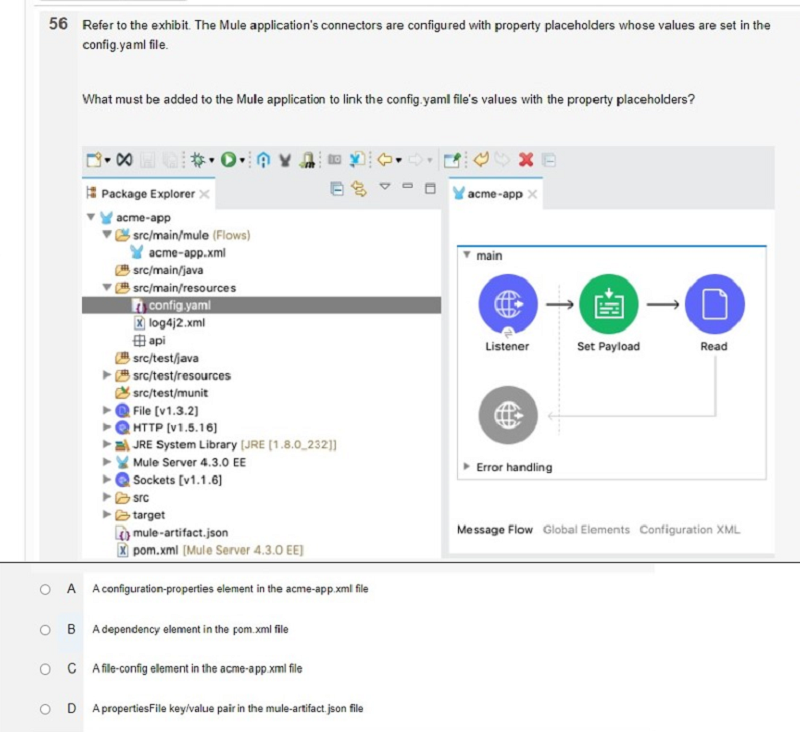Image resolution: width=800 pixels, height=732 pixels.
Task: Open the Package Explorer view menu triangle
Action: 385,187
